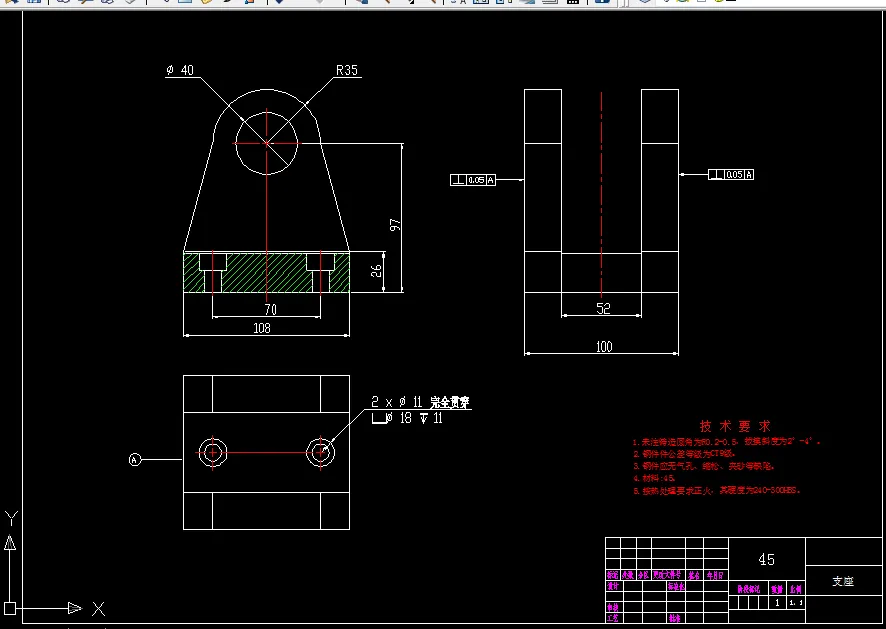Click the '设计' title block label
The height and width of the screenshot is (629, 886).
[613, 586]
